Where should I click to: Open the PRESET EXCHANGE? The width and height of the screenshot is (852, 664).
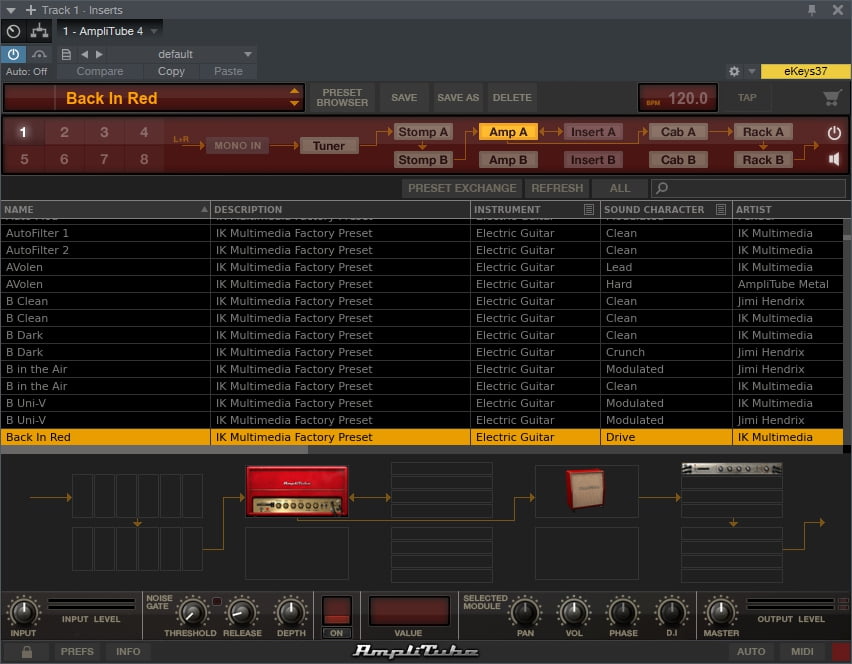tap(462, 188)
